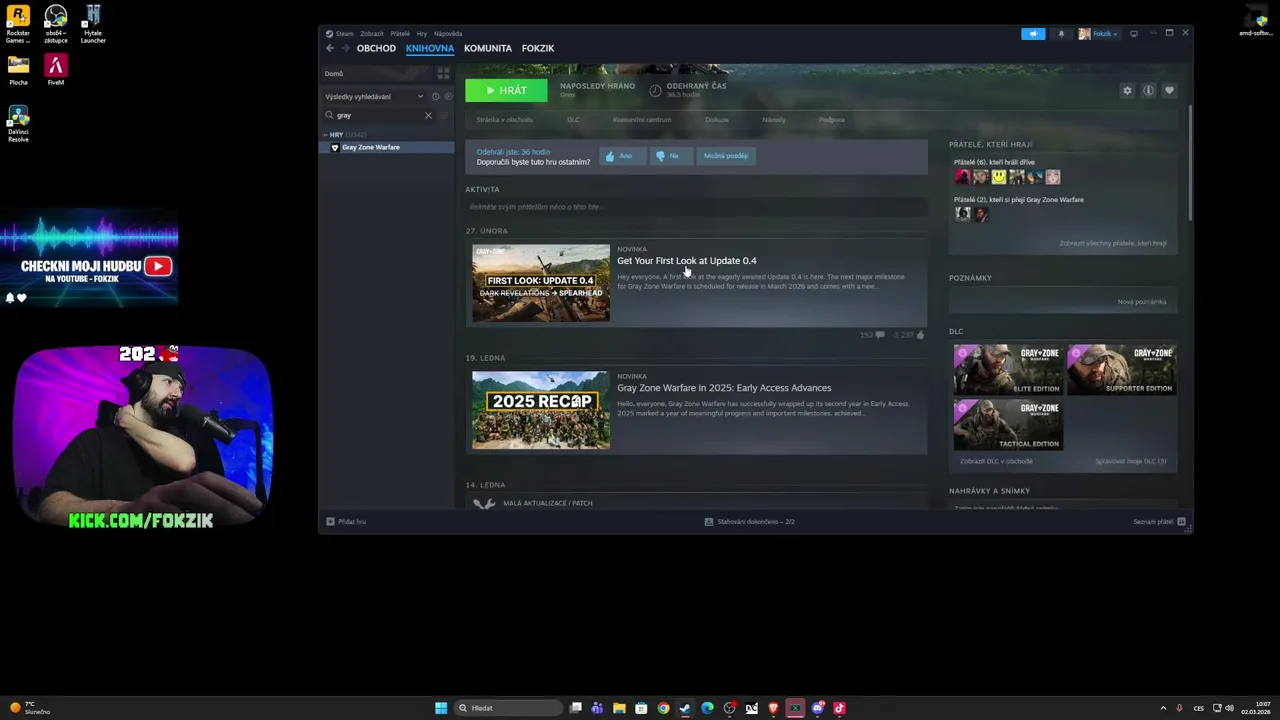1280x720 pixels.
Task: Collapse the HRY games category
Action: point(326,134)
